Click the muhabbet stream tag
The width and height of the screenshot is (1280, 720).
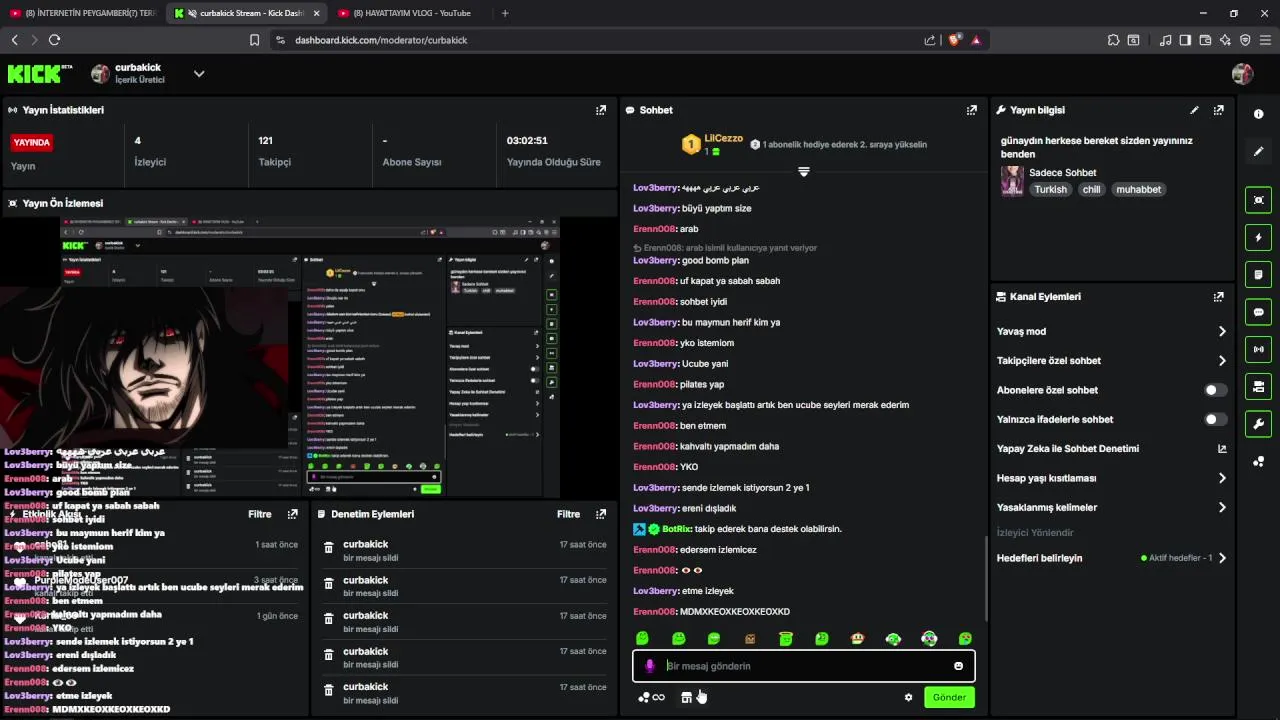tap(1138, 189)
